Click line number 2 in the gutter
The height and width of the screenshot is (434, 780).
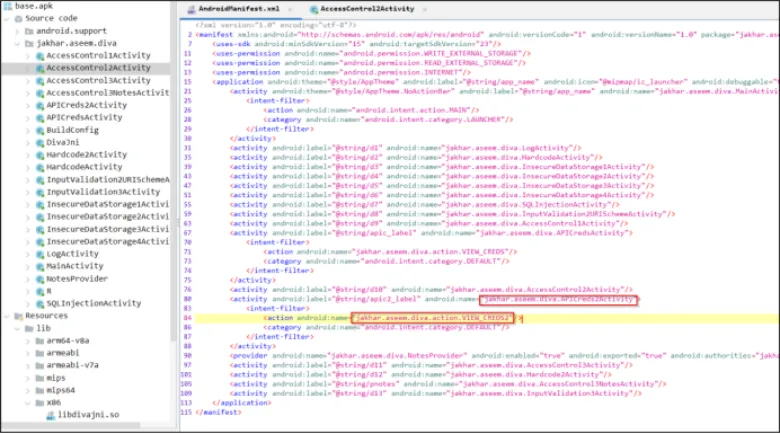click(190, 35)
